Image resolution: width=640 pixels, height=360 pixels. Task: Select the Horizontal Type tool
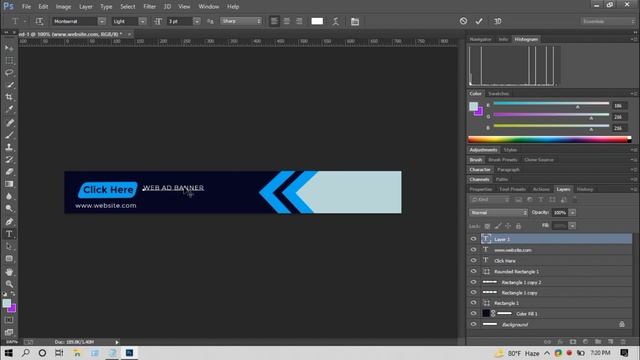coord(9,234)
